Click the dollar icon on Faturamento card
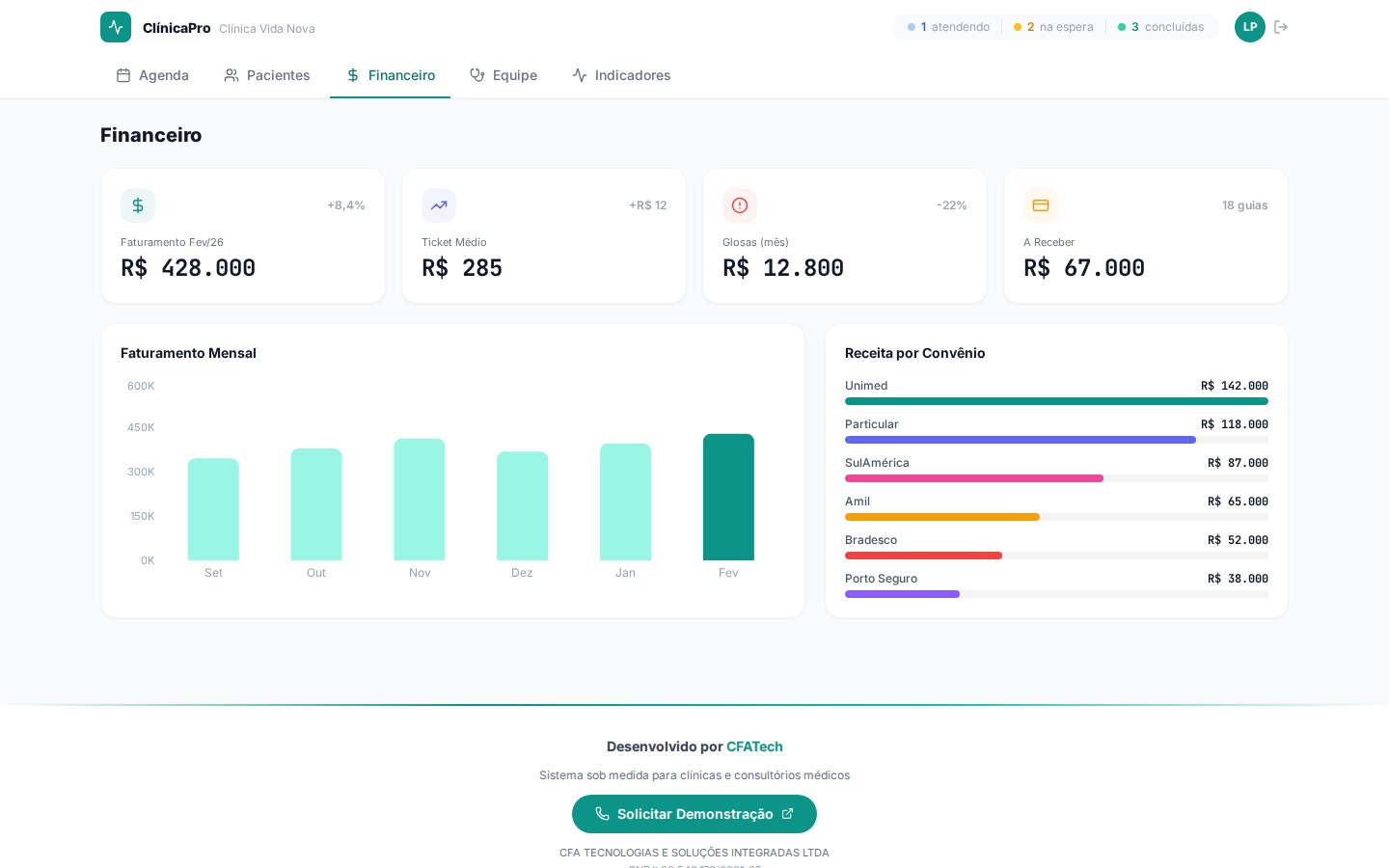Viewport: 1389px width, 868px height. 138,205
